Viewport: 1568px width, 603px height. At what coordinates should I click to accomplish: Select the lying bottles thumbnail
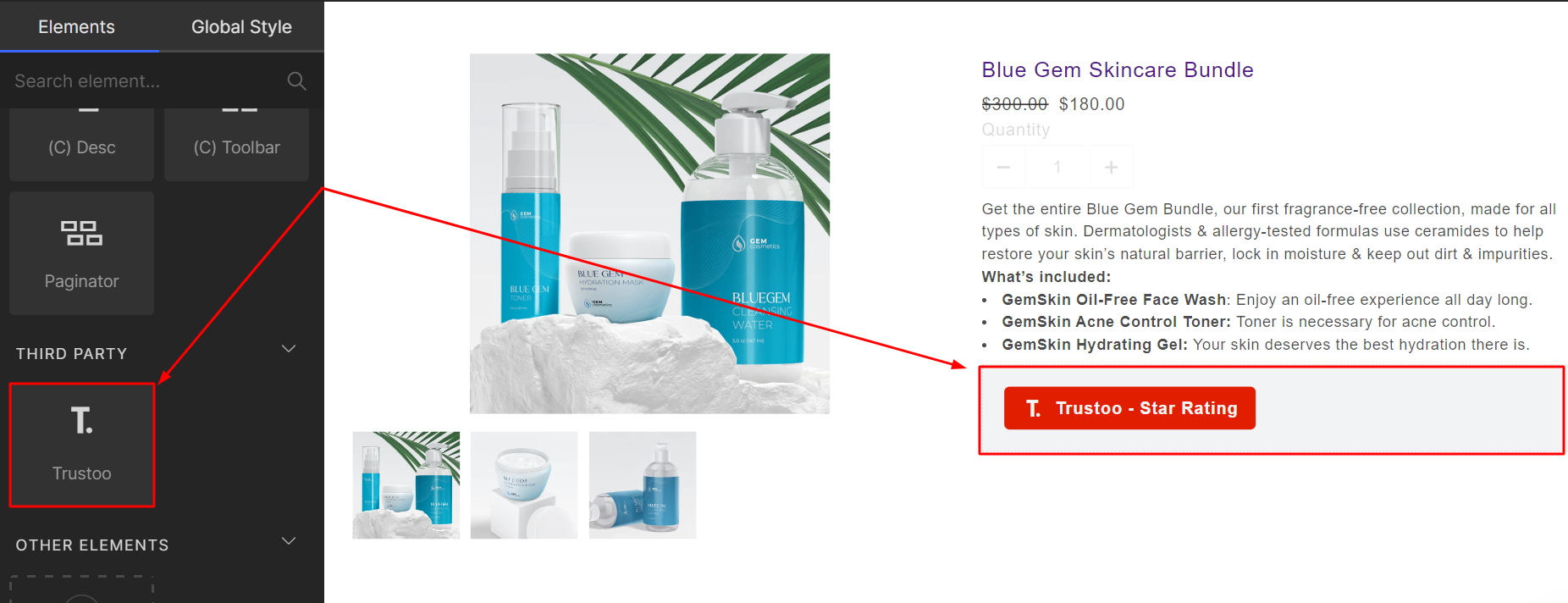click(x=643, y=485)
